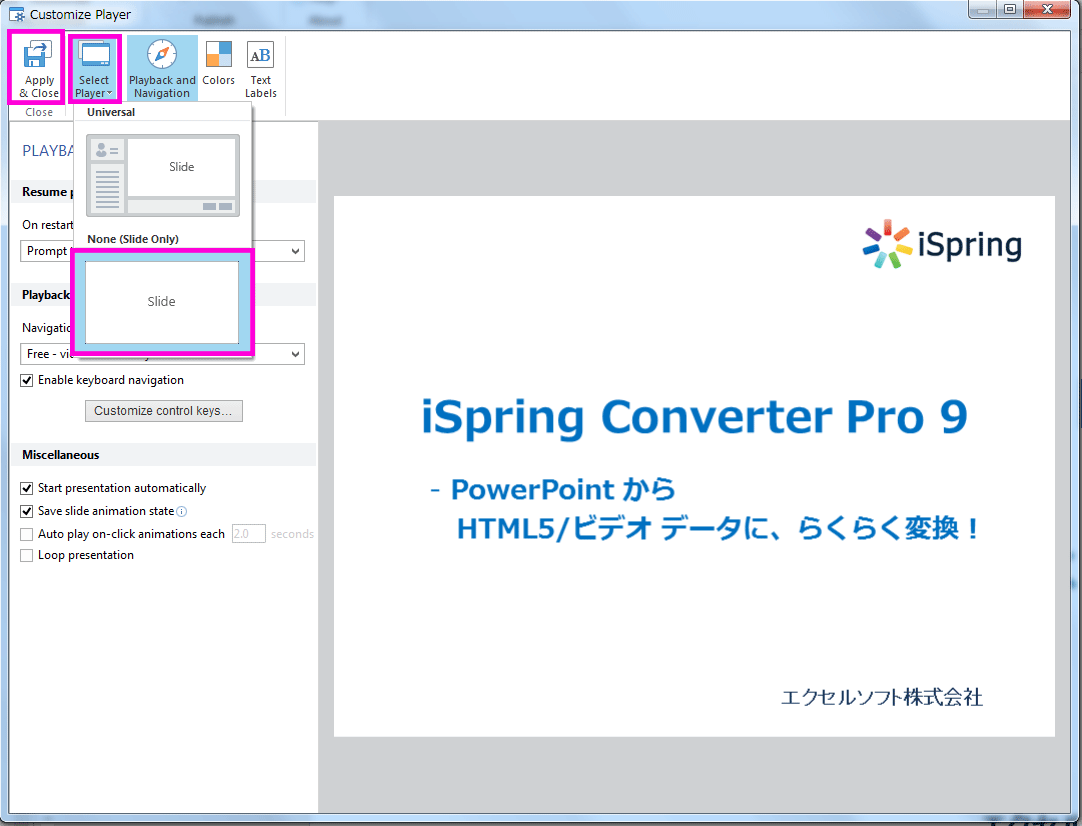Click the info icon next to Save slide animation state

pyautogui.click(x=181, y=511)
